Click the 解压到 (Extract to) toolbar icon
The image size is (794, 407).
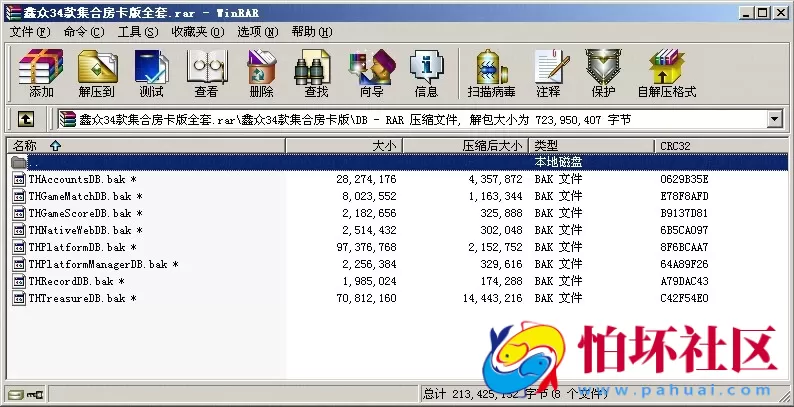click(97, 67)
